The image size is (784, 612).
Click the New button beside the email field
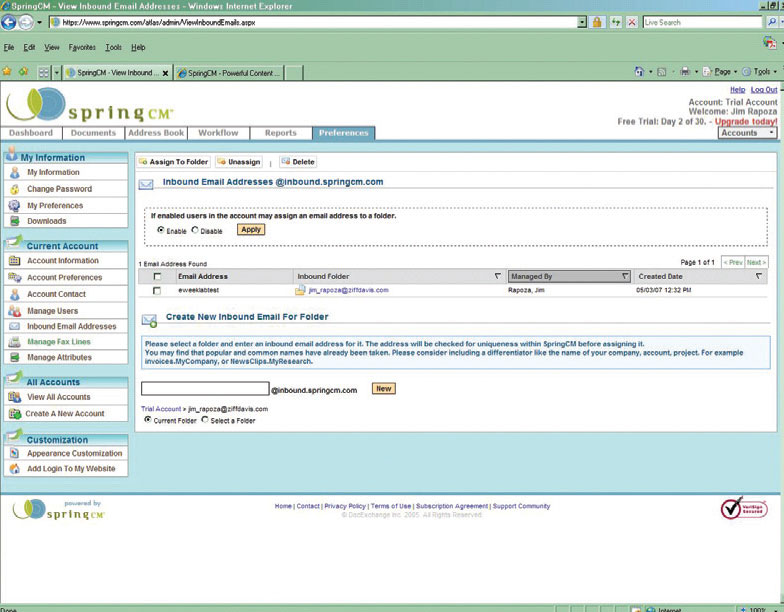coord(384,388)
